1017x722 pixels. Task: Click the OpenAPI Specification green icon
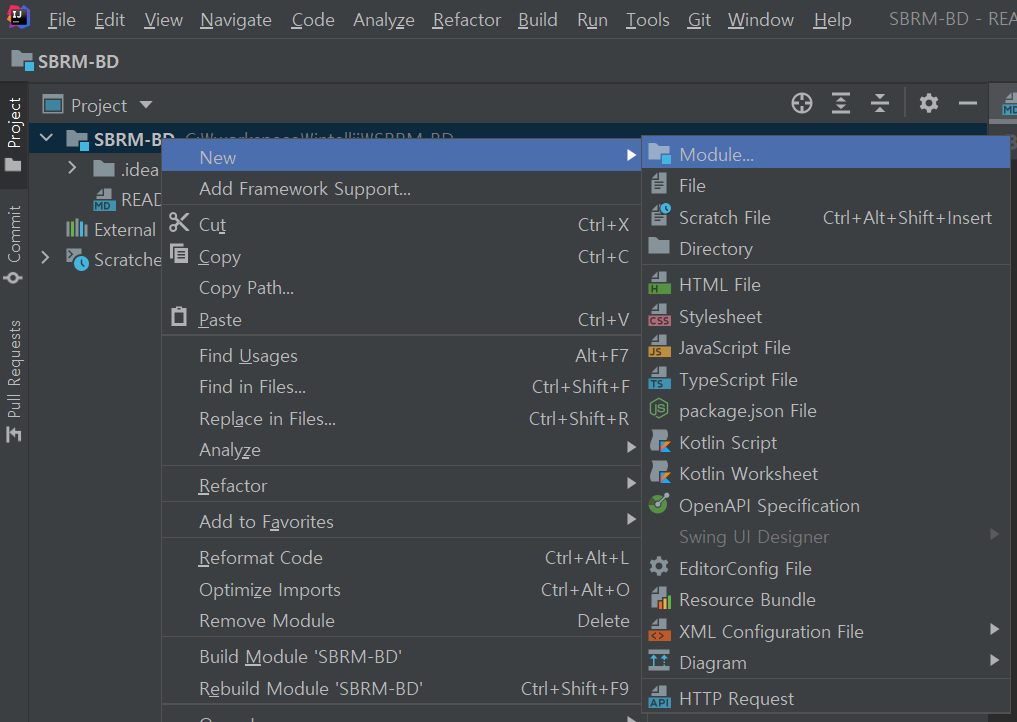659,503
